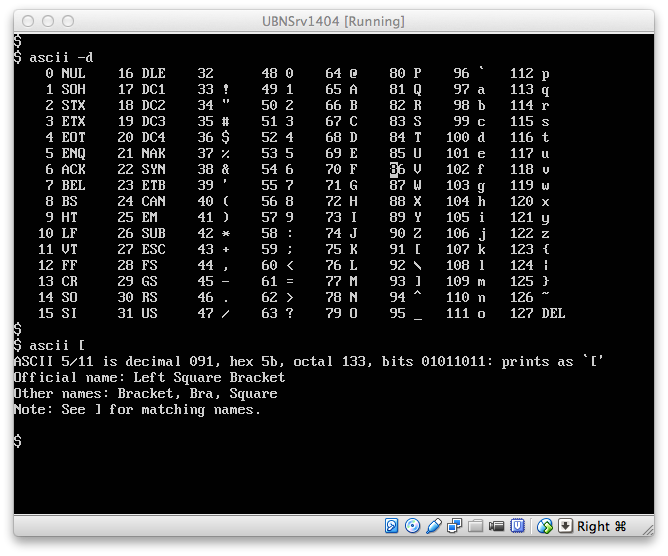This screenshot has width=668, height=556.
Task: Click the 'ascii [' command line
Action: 57,346
